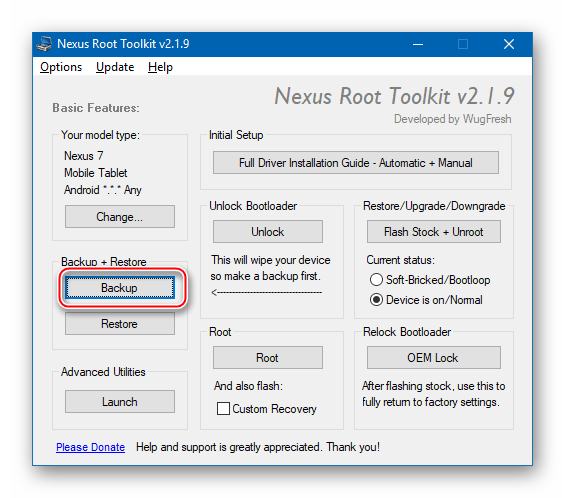The height and width of the screenshot is (498, 565).
Task: Click the Backup button
Action: (x=120, y=288)
